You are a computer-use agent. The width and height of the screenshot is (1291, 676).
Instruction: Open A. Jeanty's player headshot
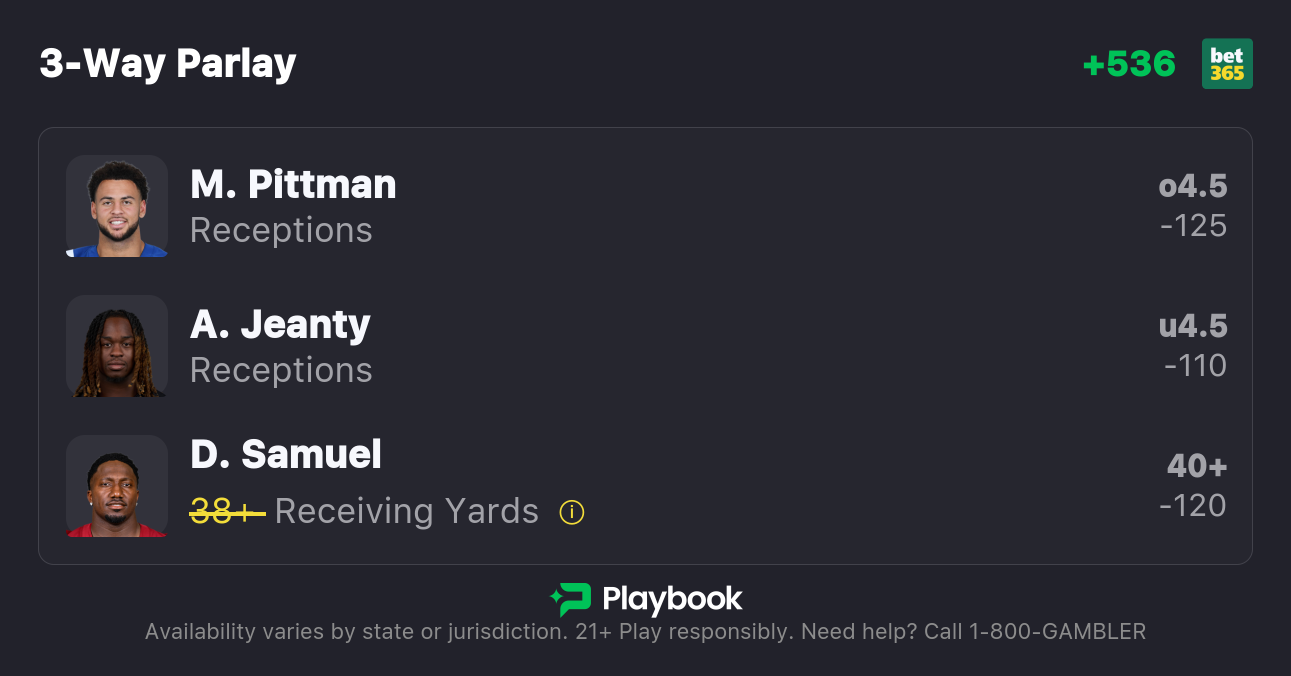(x=117, y=346)
